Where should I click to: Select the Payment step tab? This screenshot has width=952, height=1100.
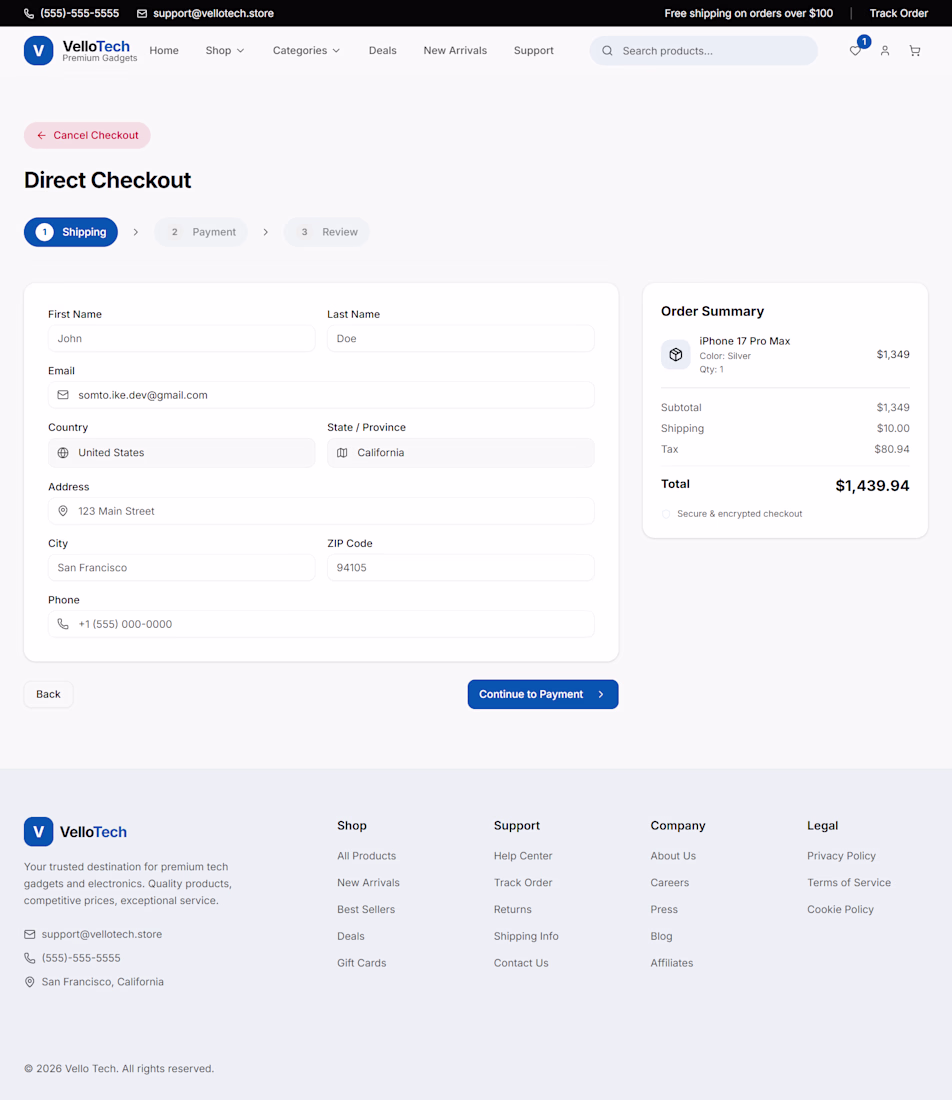(201, 232)
